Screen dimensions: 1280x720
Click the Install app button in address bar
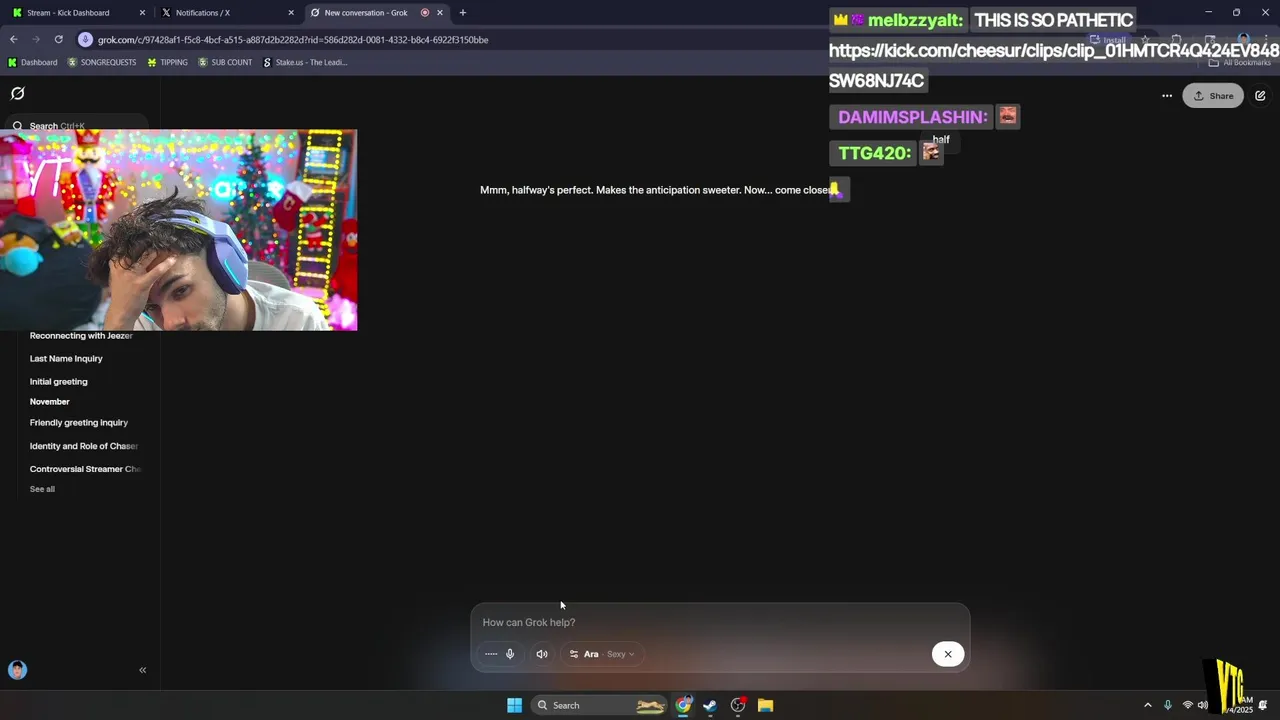coord(1108,40)
